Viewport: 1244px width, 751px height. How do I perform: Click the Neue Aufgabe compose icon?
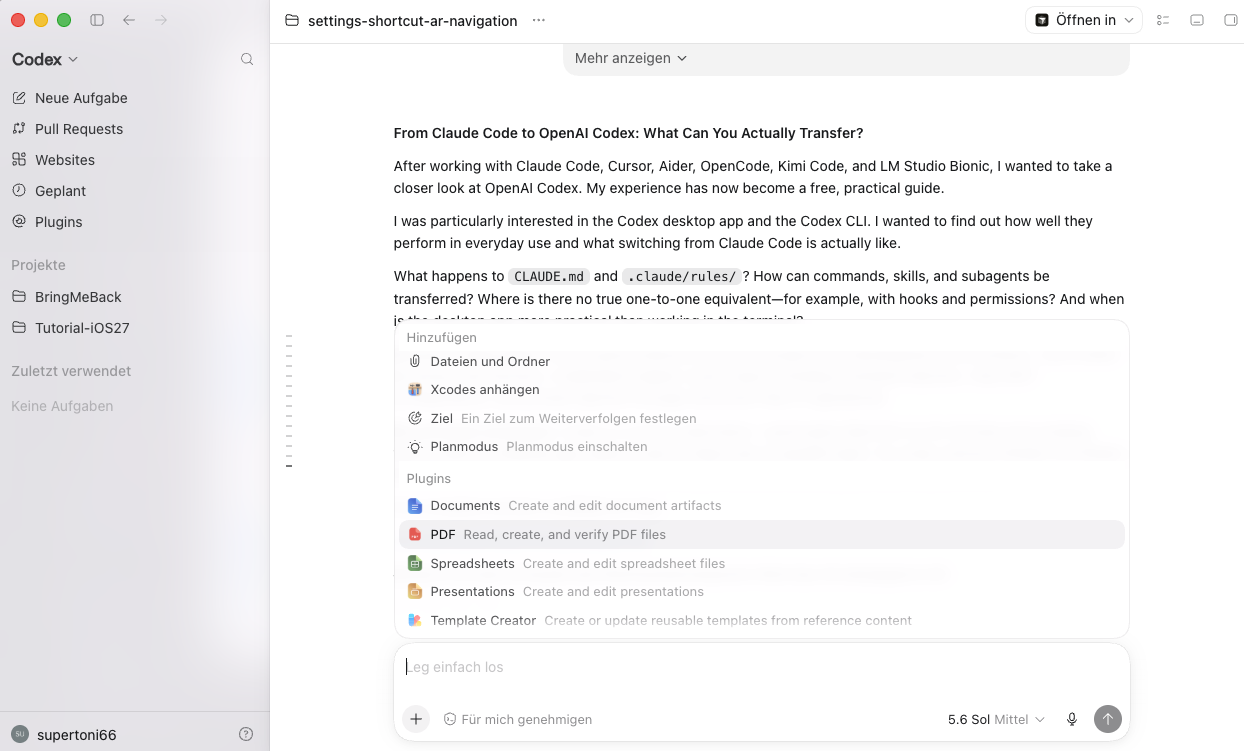(x=19, y=98)
